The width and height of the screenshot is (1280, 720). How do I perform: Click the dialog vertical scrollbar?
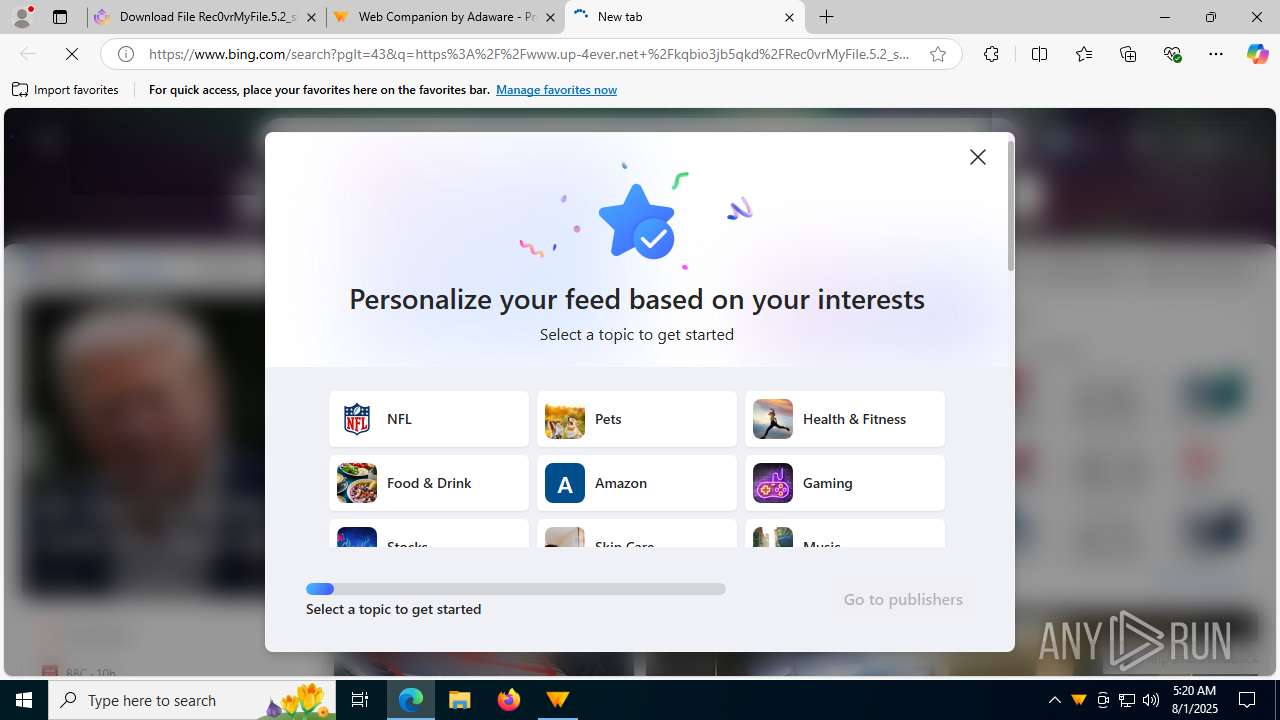pyautogui.click(x=1011, y=205)
